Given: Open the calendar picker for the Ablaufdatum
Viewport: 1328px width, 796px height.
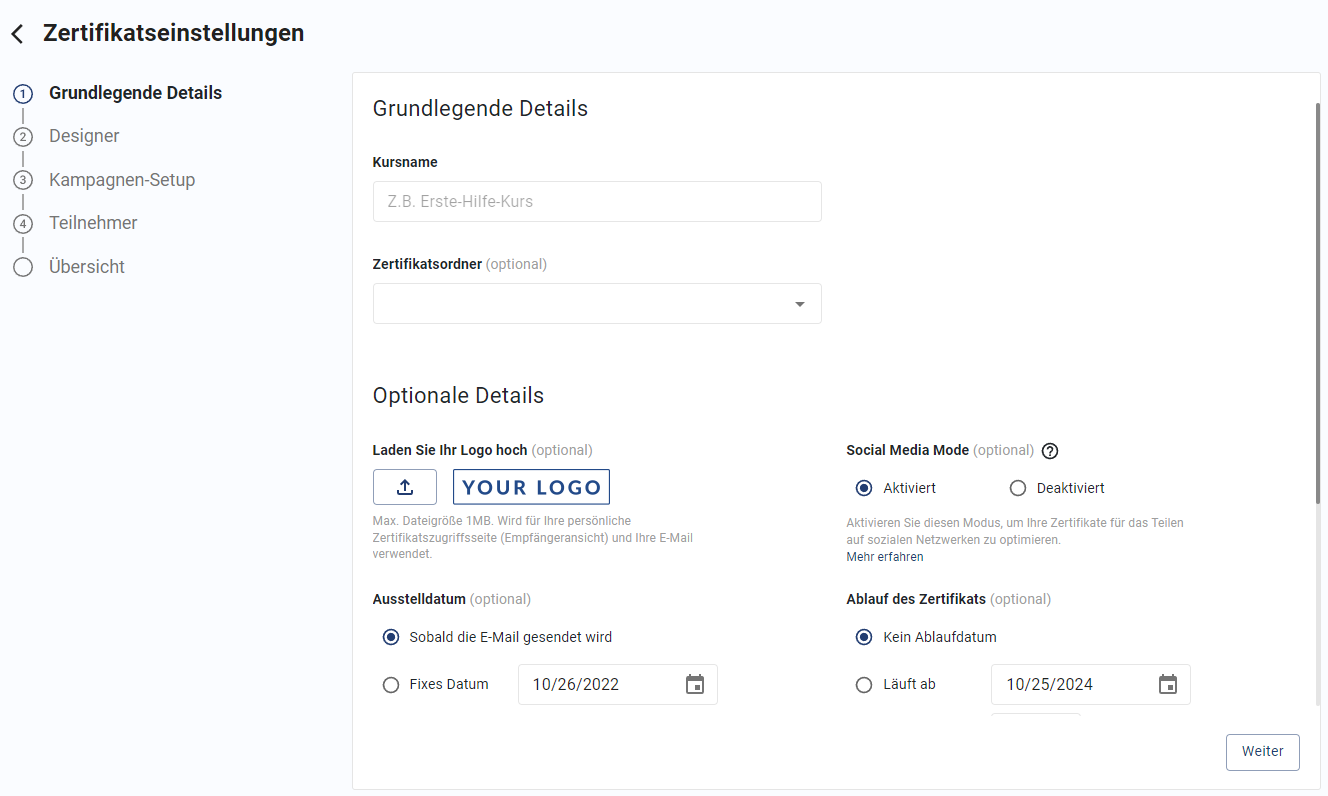Looking at the screenshot, I should [x=1168, y=684].
